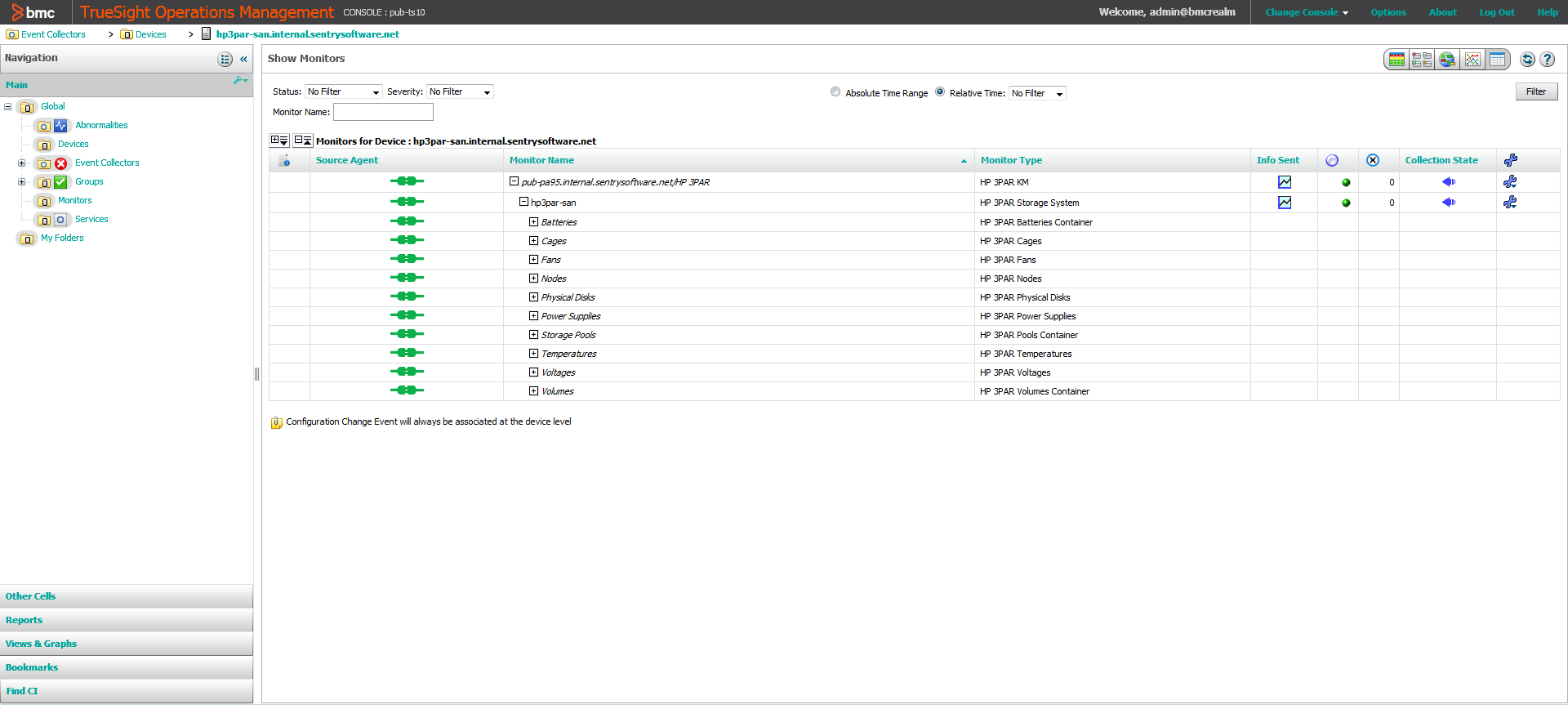Open the Options menu in the top bar
This screenshot has height=709, width=1568.
(1388, 12)
